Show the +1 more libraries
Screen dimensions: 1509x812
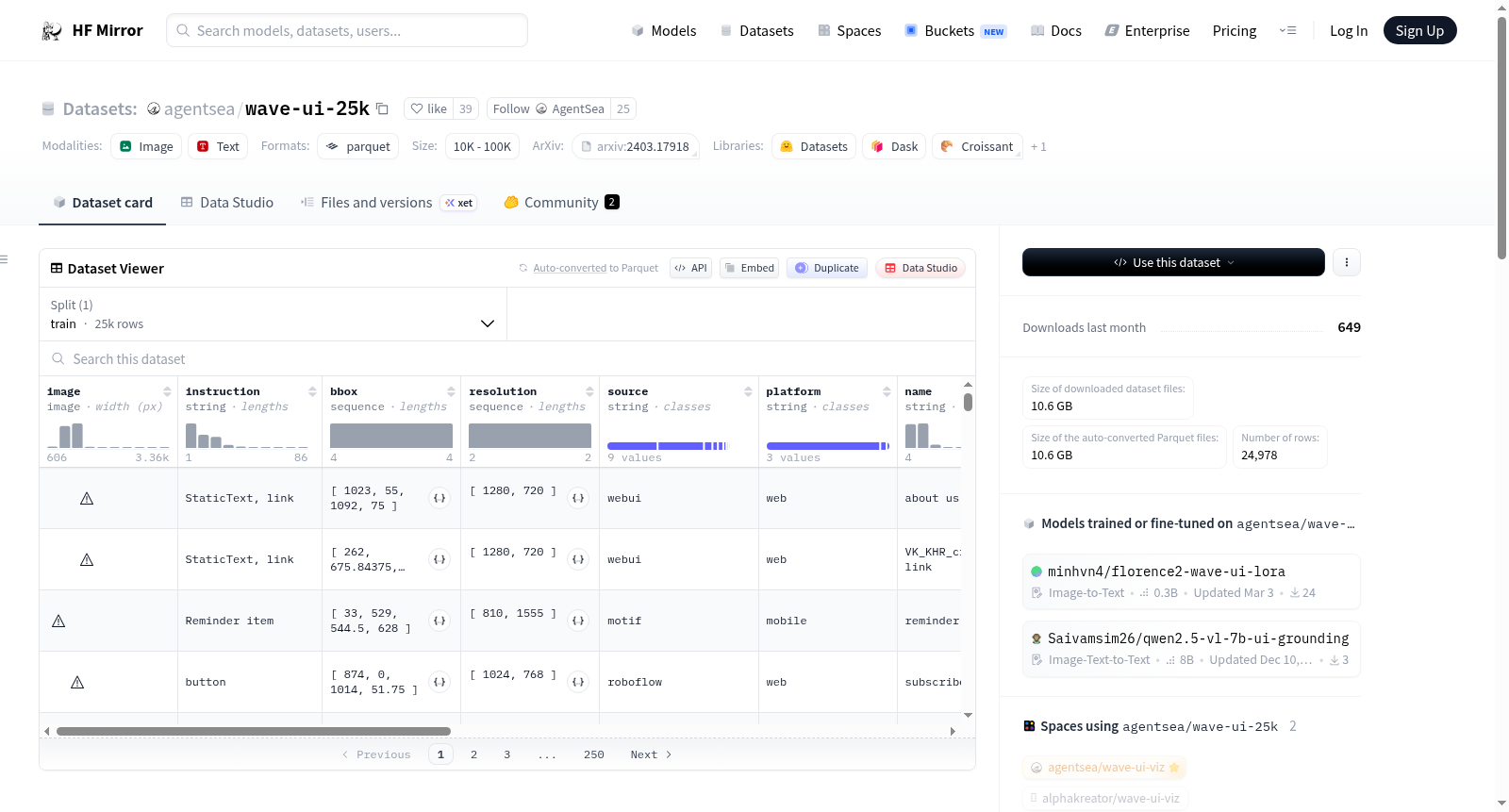tap(1038, 146)
